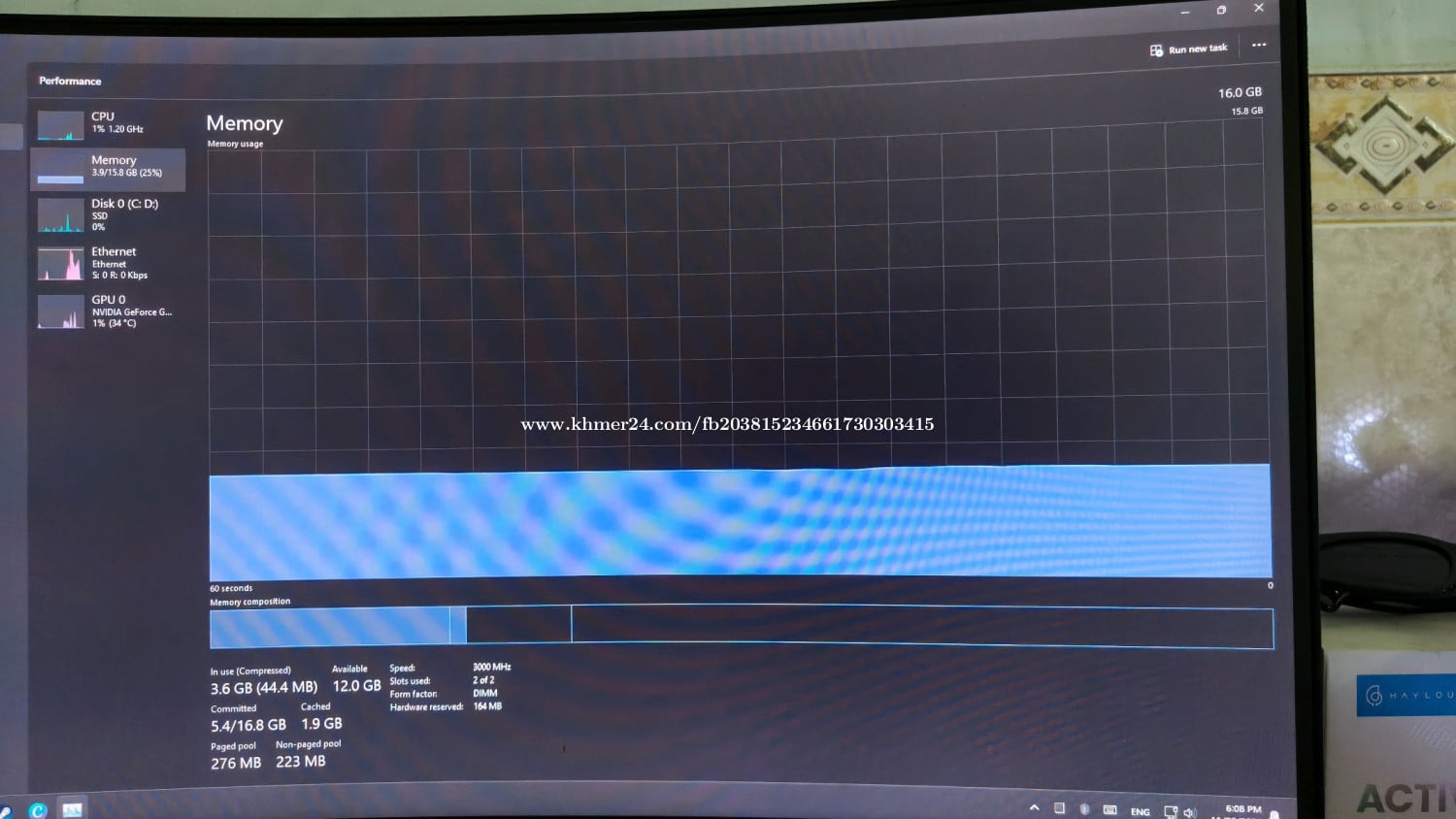The height and width of the screenshot is (819, 1456).
Task: Expand the system tray hidden icons chevron
Action: point(1035,807)
